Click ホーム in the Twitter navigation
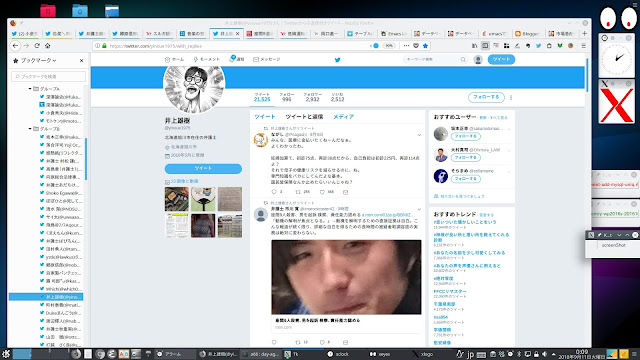The image size is (640, 360). (x=174, y=60)
